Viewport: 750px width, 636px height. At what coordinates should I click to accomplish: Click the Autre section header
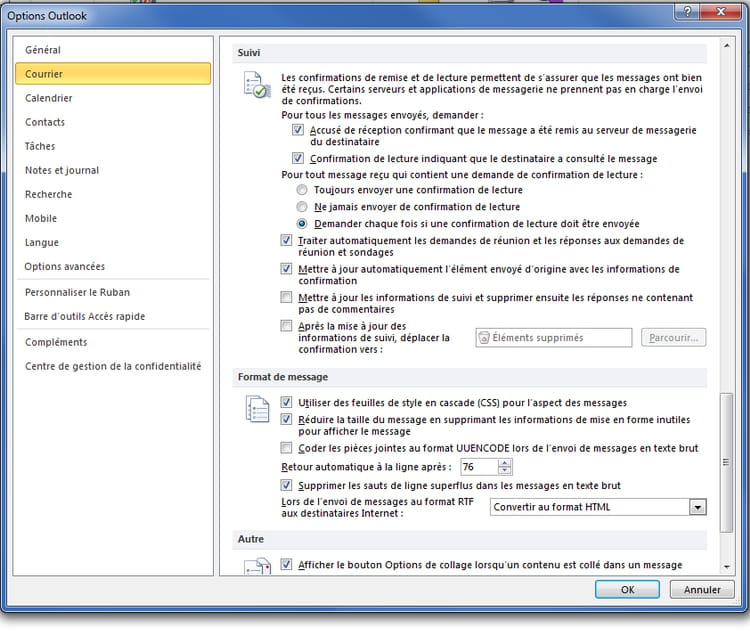[x=469, y=539]
